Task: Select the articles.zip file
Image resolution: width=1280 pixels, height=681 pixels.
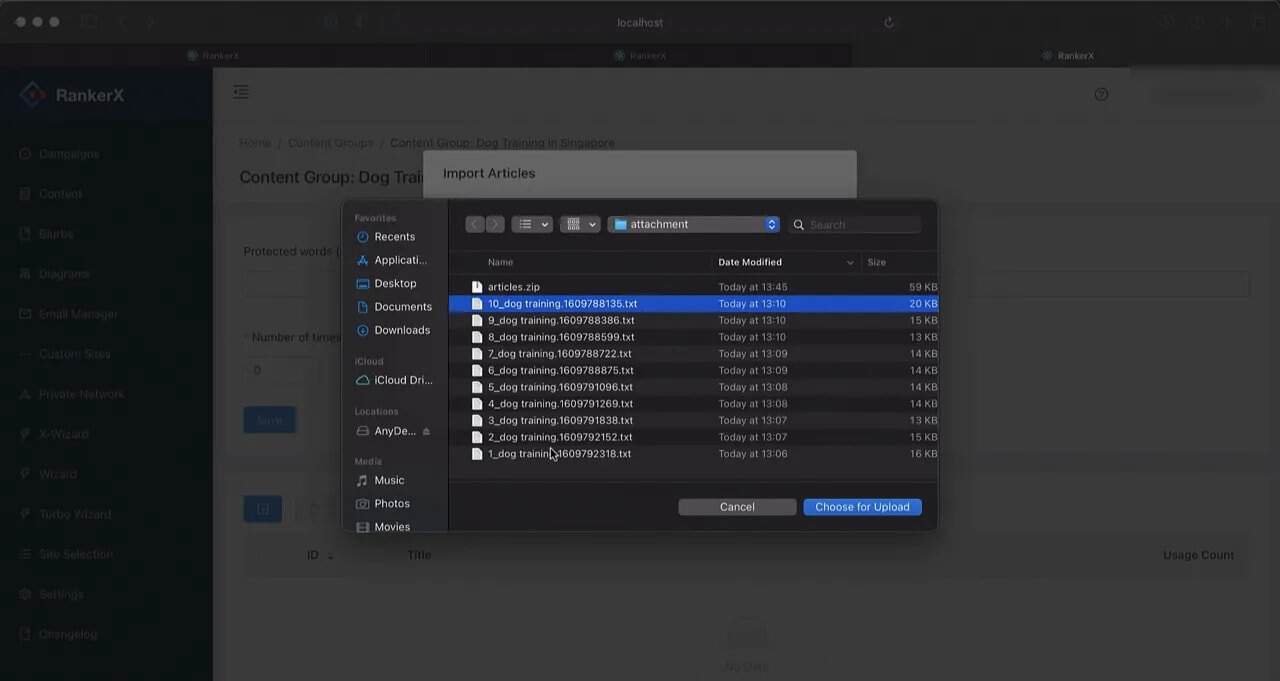Action: coord(513,287)
